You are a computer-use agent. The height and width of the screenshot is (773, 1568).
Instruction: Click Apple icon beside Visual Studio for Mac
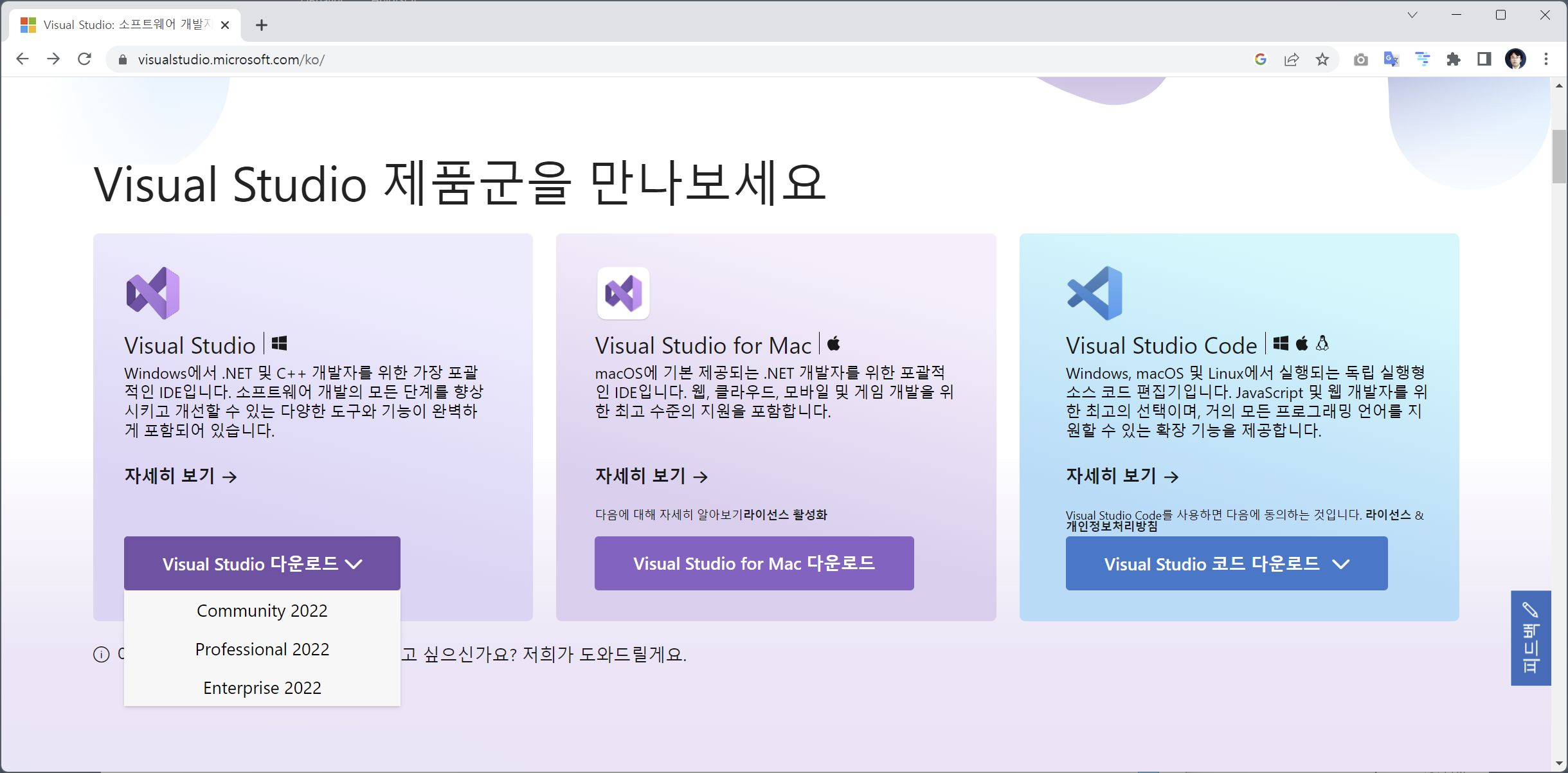coord(833,343)
